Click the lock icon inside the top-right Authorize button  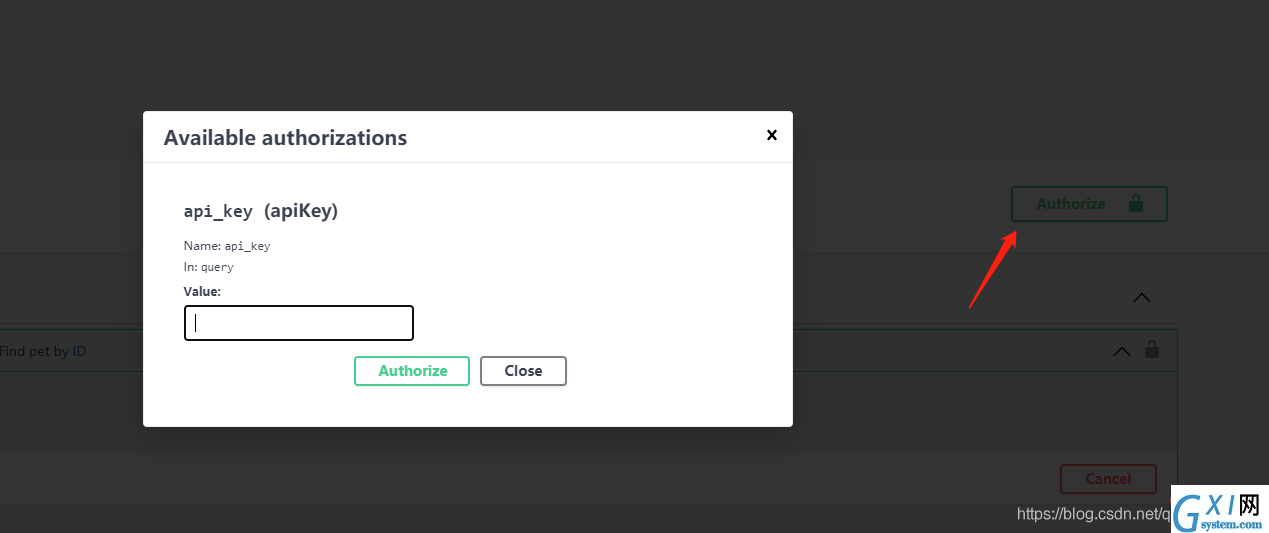coord(1135,203)
